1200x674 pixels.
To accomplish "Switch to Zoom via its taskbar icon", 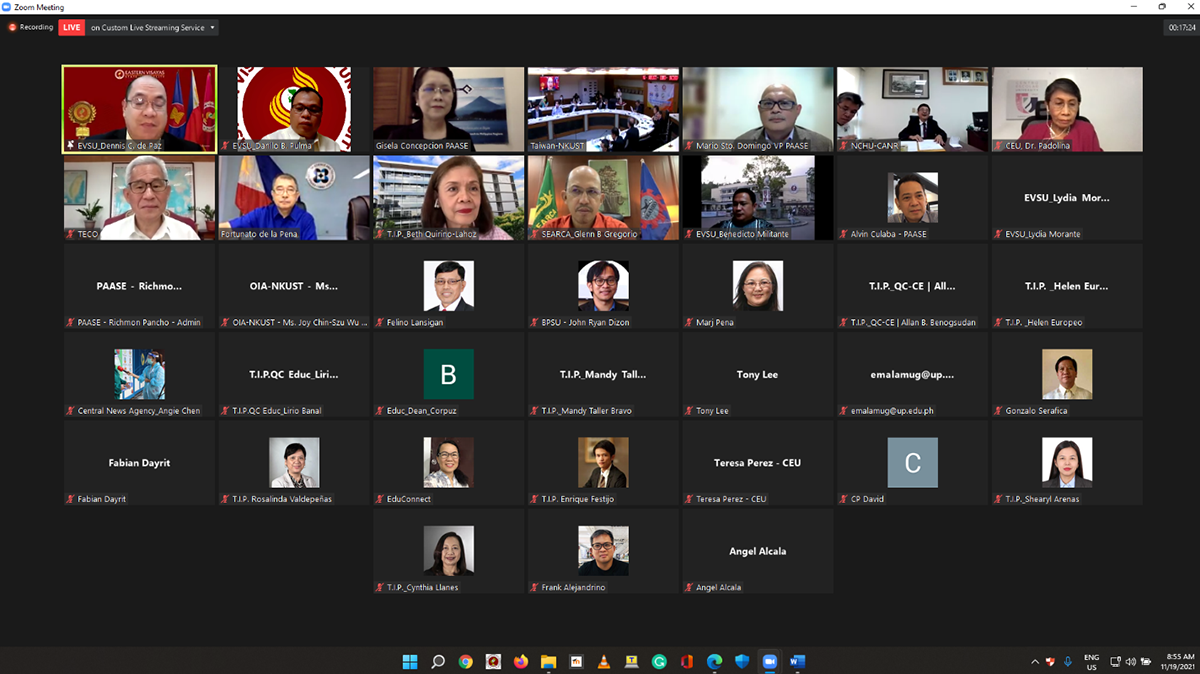I will click(x=769, y=661).
